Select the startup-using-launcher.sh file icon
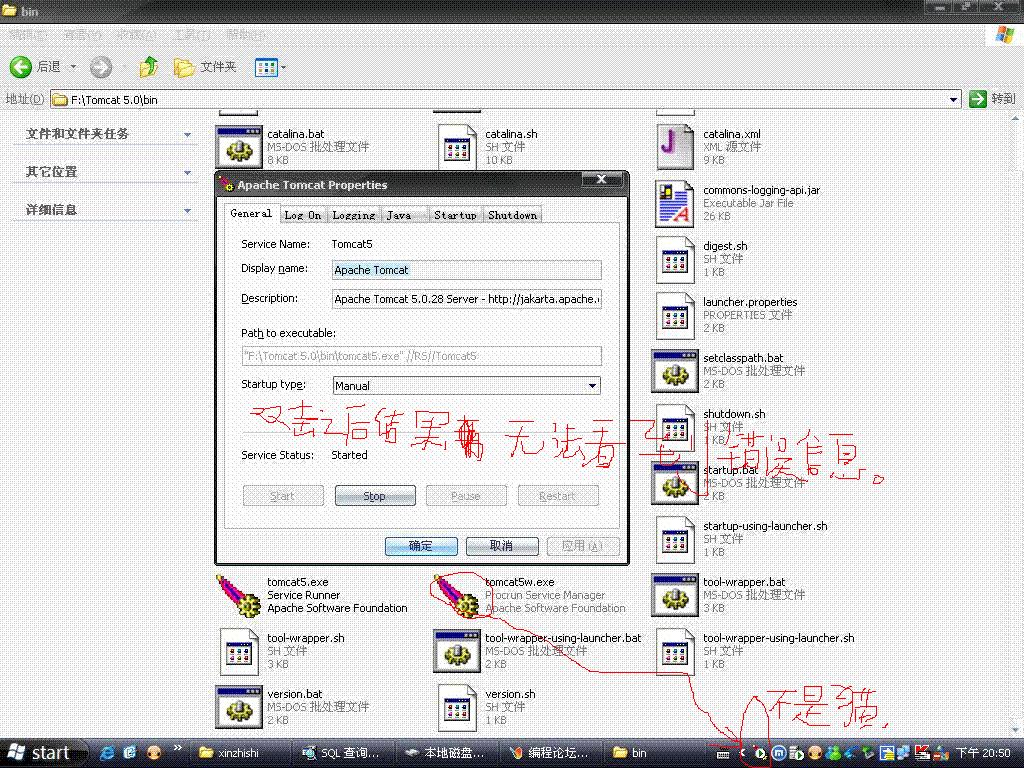Image resolution: width=1024 pixels, height=768 pixels. pyautogui.click(x=674, y=539)
